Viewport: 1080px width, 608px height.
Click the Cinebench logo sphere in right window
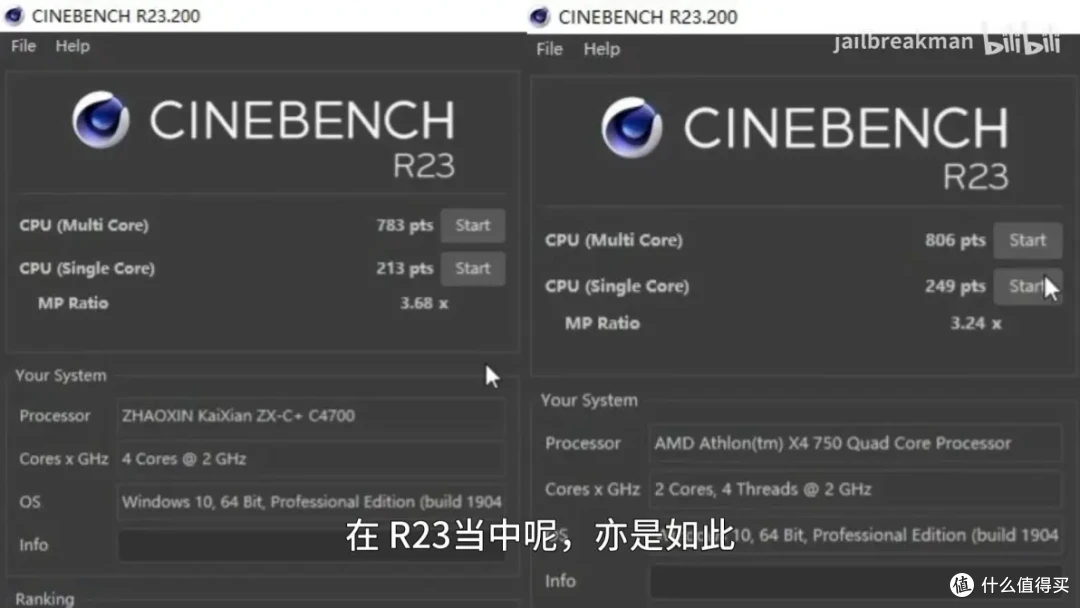pyautogui.click(x=632, y=127)
